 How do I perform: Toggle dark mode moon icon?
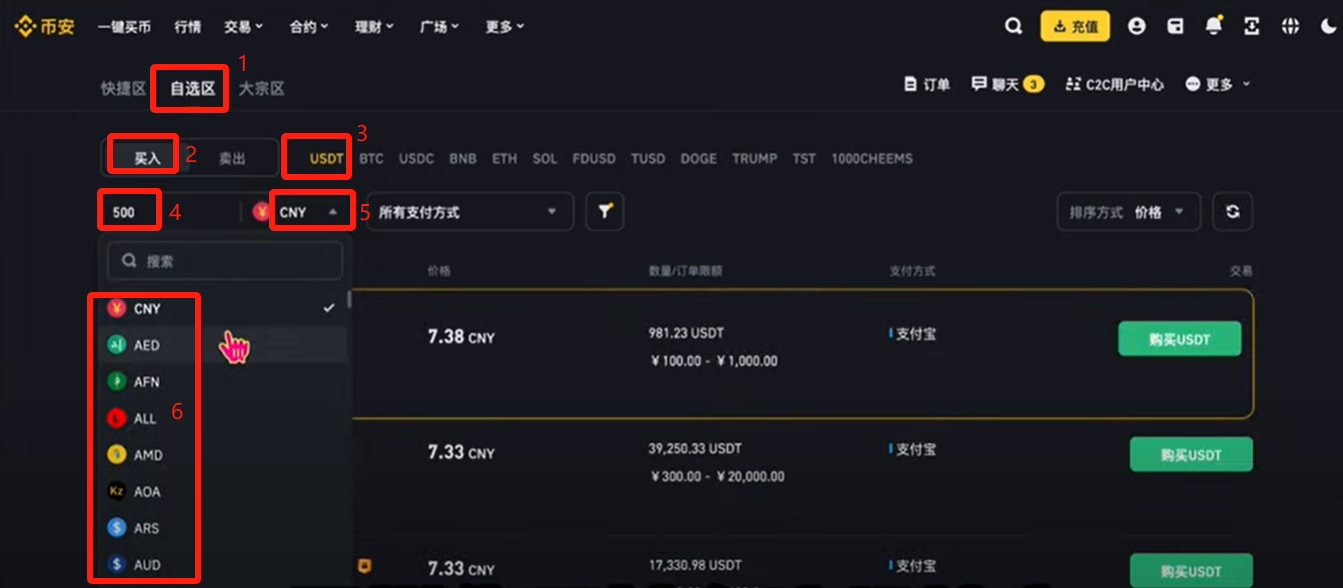coord(1327,27)
